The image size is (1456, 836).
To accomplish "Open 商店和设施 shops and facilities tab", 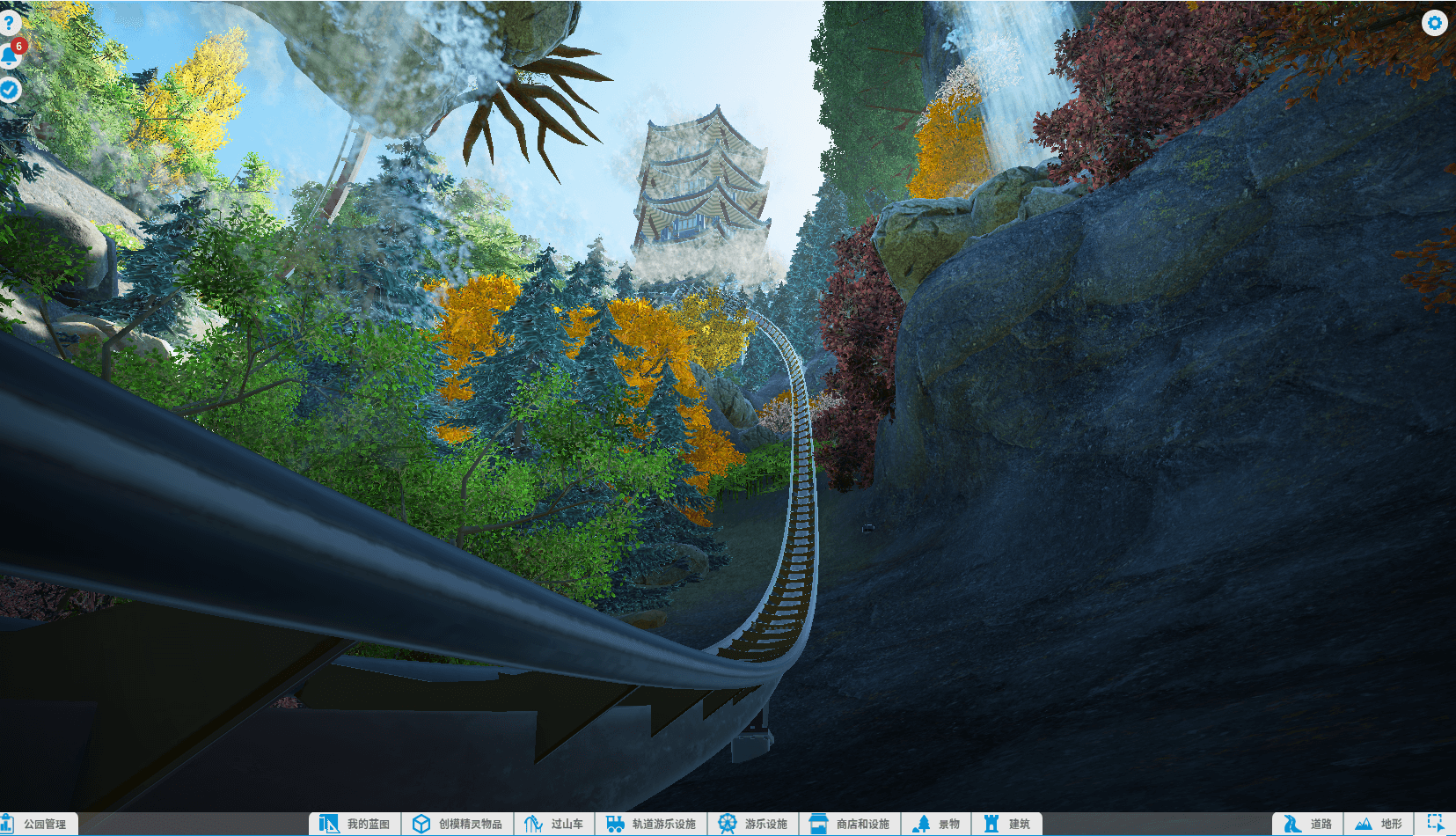I will (x=850, y=824).
